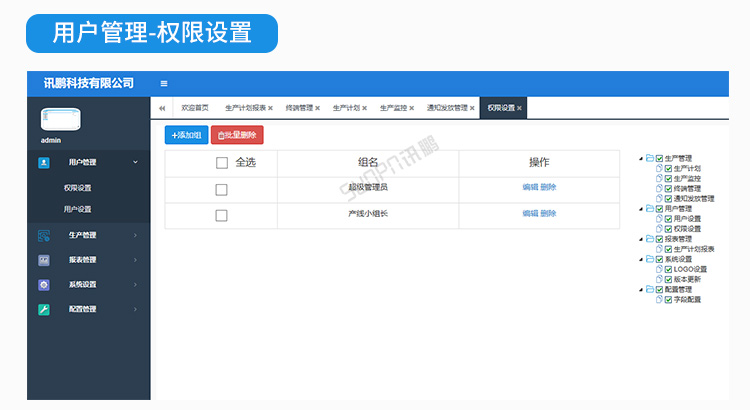Click the admin avatar image
Screen dimensions: 750x410
[61, 119]
